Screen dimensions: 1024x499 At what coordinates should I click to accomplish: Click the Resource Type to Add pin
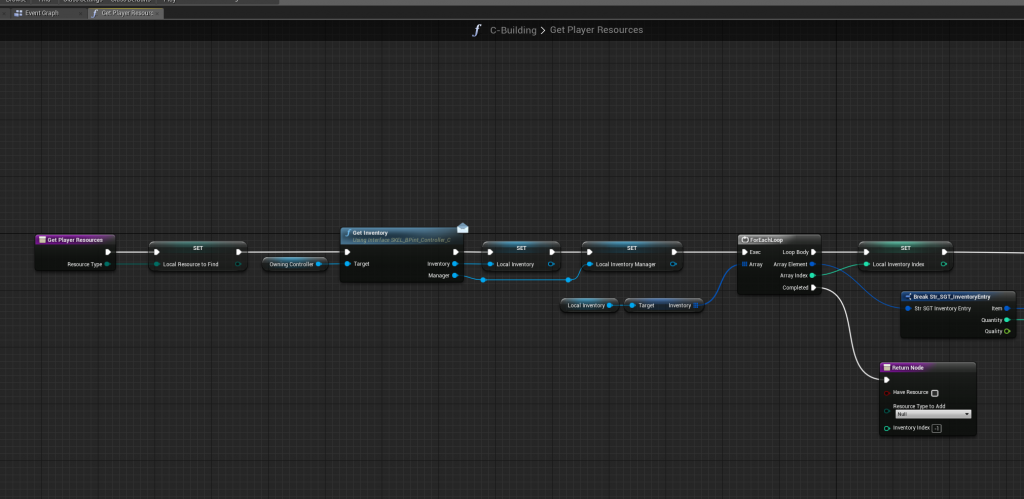tap(887, 410)
